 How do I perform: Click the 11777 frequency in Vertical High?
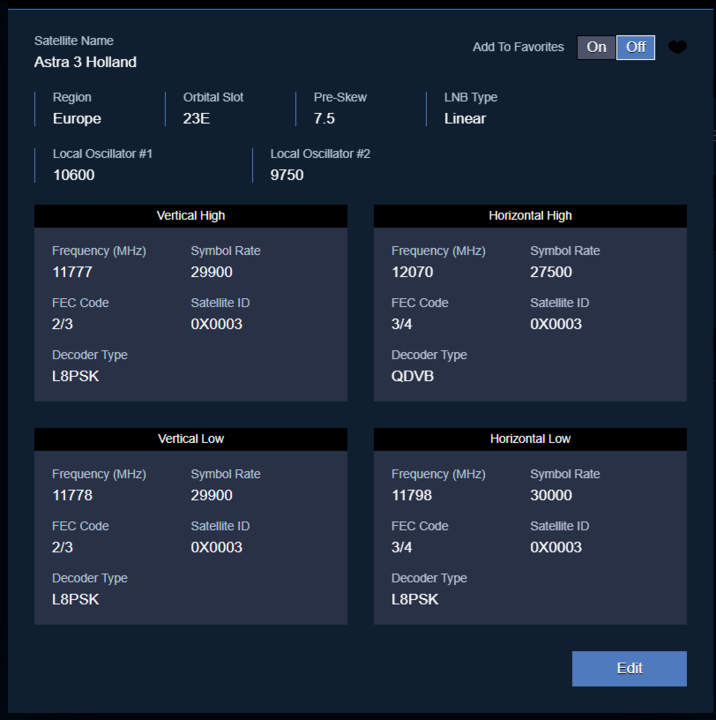point(73,272)
